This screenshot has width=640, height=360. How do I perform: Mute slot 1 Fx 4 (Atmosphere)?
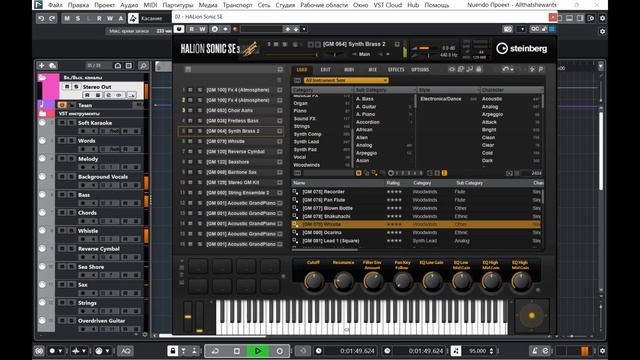coord(191,90)
